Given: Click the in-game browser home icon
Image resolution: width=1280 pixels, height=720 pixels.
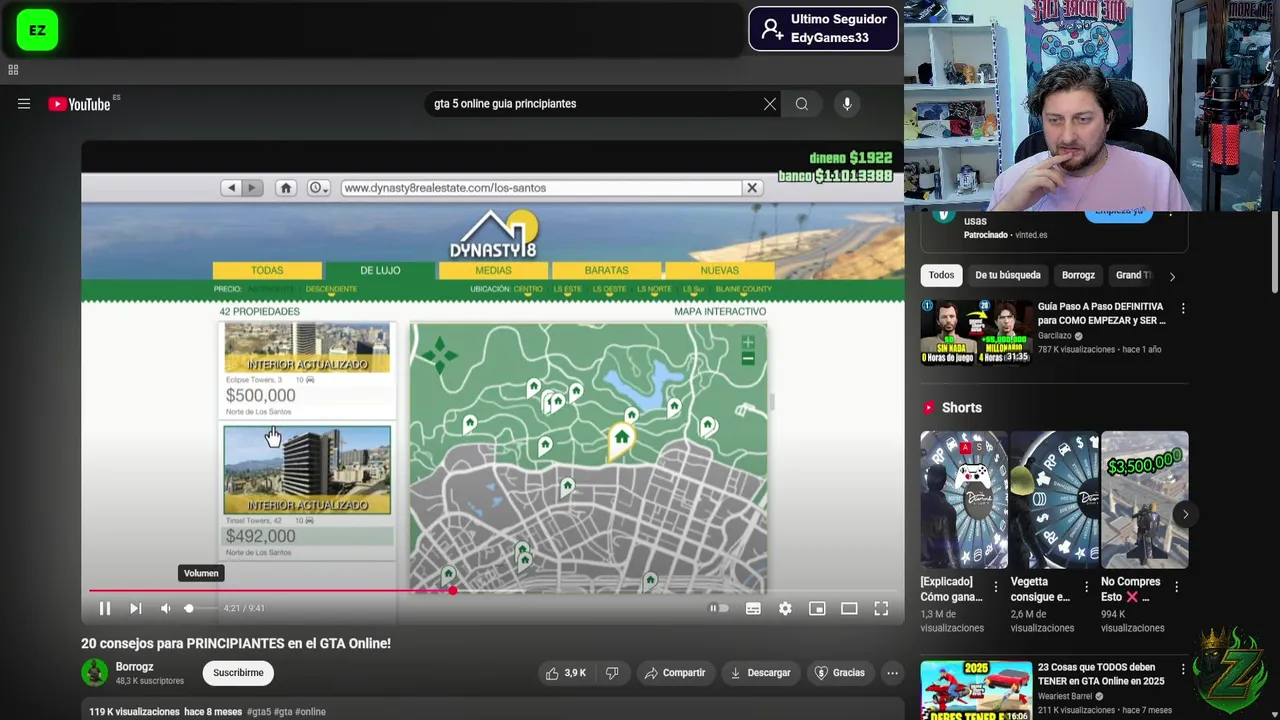Looking at the screenshot, I should 285,188.
